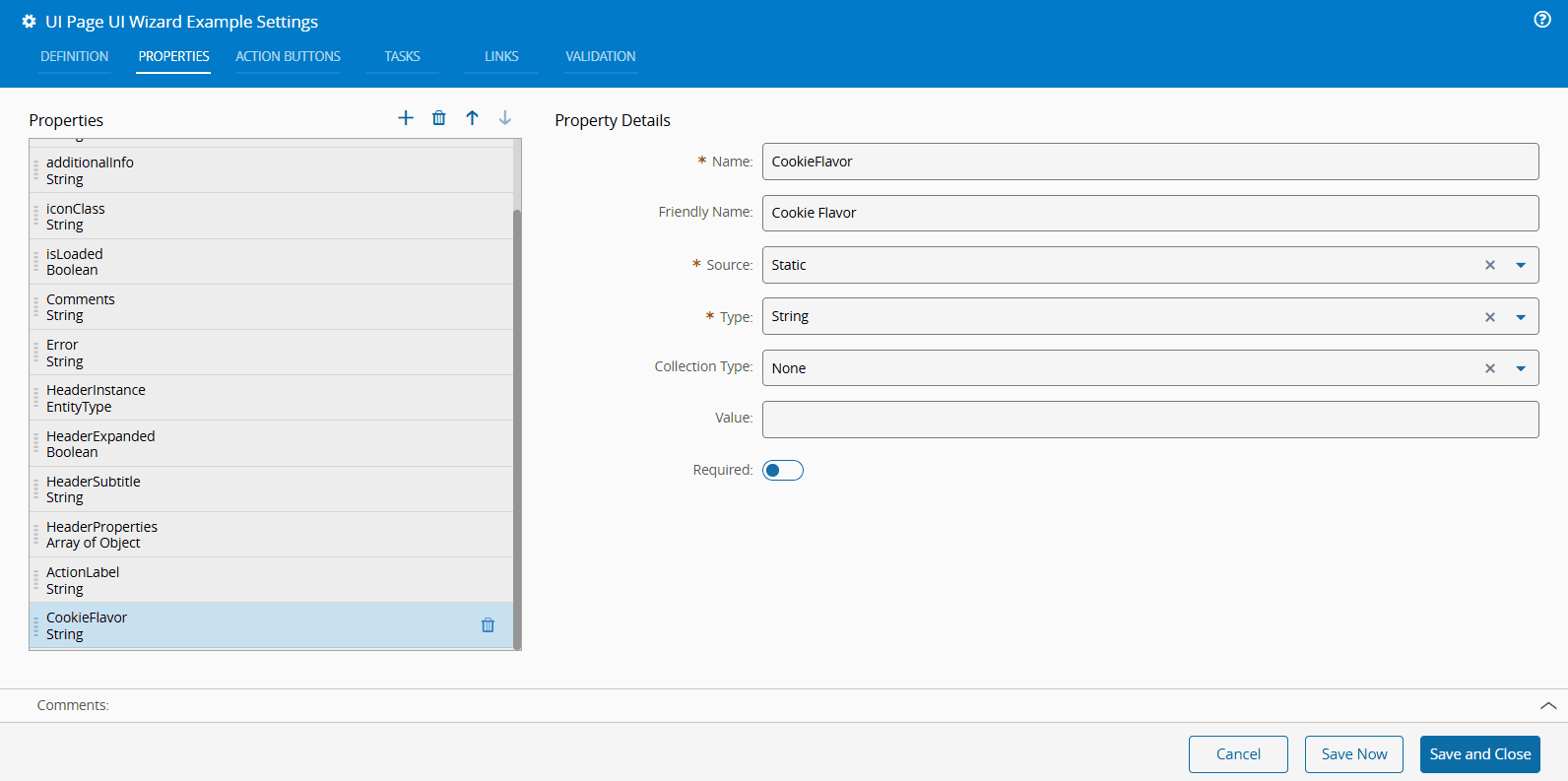Image resolution: width=1568 pixels, height=781 pixels.
Task: Click the add property plus icon
Action: pos(406,118)
